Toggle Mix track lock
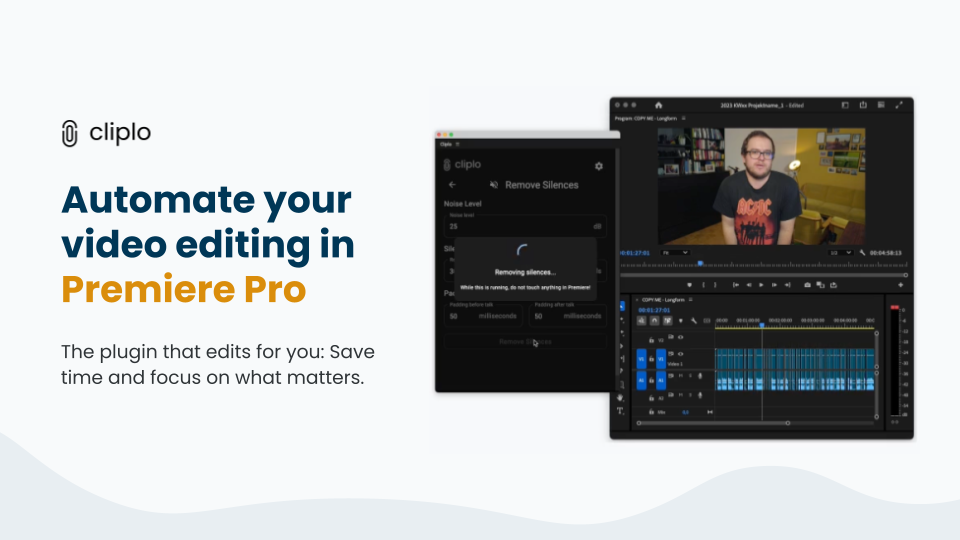960x540 pixels. point(651,412)
